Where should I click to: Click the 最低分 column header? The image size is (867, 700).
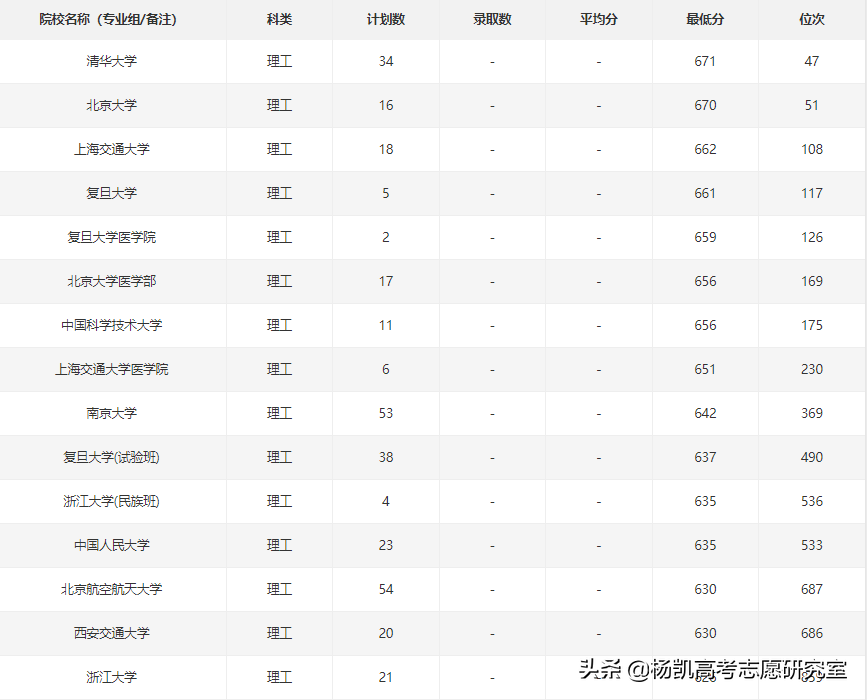[705, 19]
